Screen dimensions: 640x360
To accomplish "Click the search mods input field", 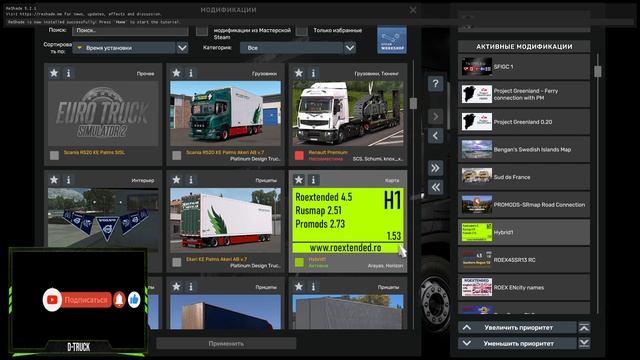I will (x=131, y=31).
